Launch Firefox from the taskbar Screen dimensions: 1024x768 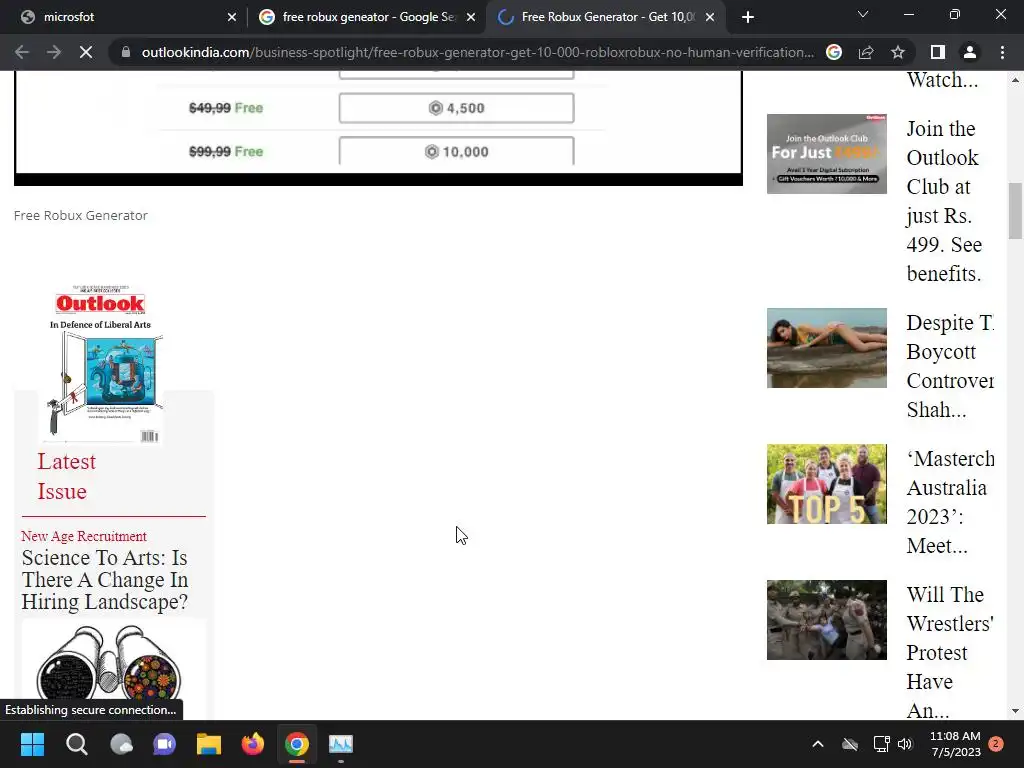[x=253, y=744]
